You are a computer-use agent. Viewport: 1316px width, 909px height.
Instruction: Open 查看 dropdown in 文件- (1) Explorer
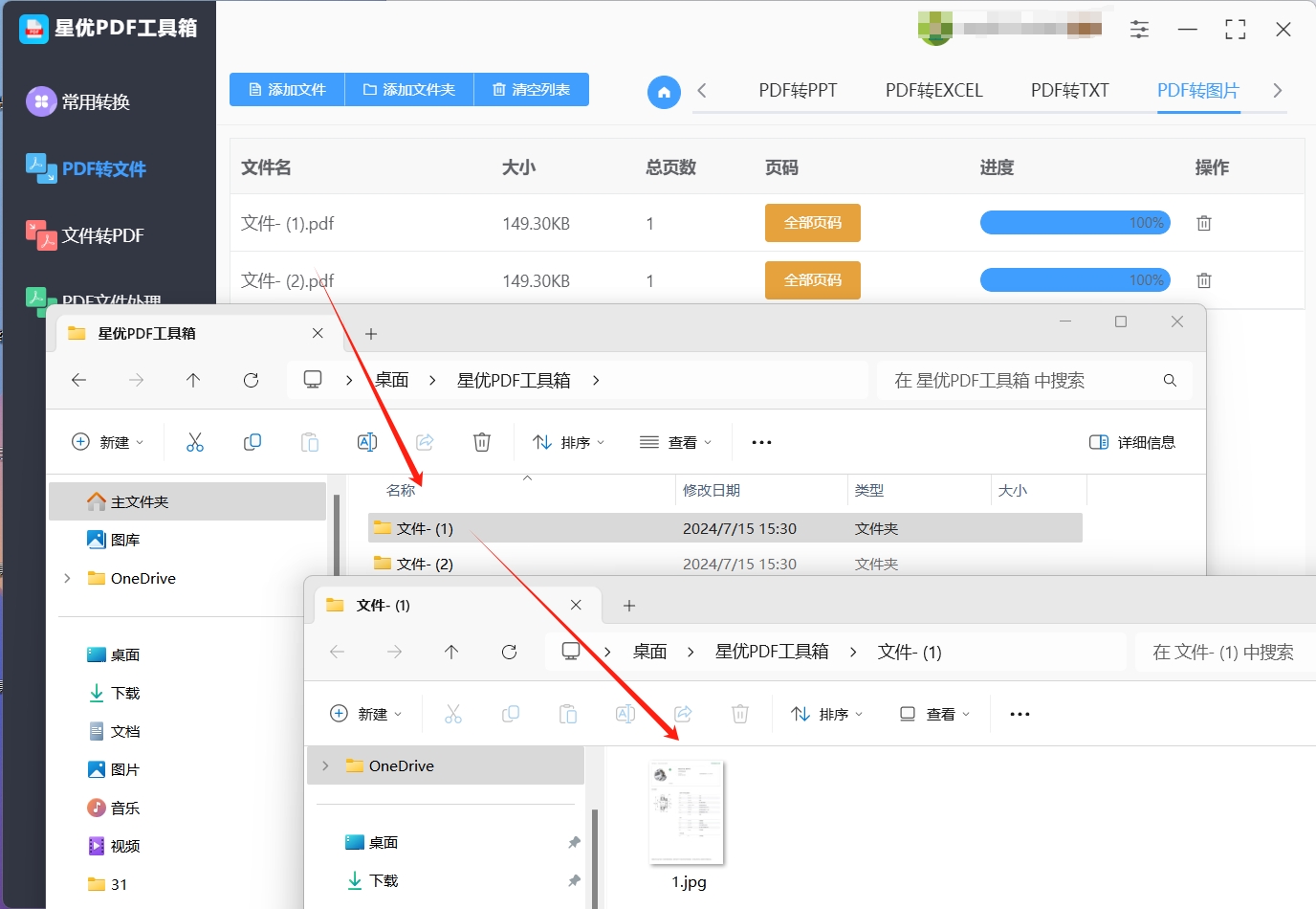click(x=934, y=714)
